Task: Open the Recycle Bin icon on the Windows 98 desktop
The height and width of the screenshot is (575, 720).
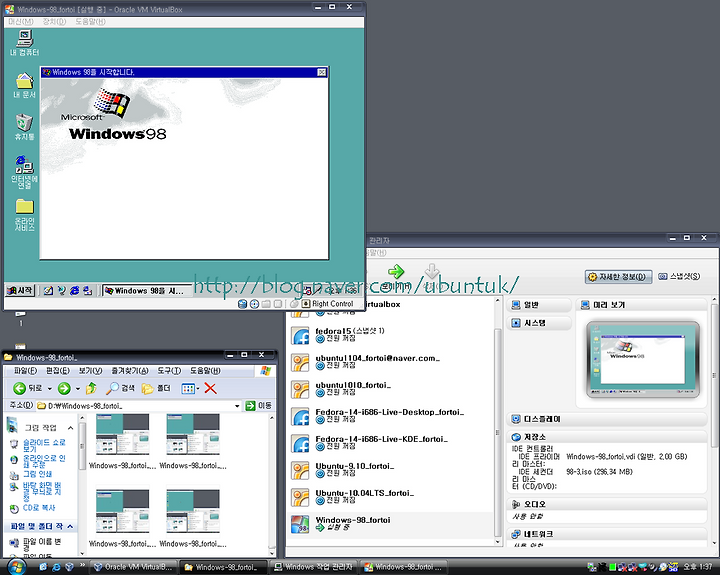Action: pos(24,127)
